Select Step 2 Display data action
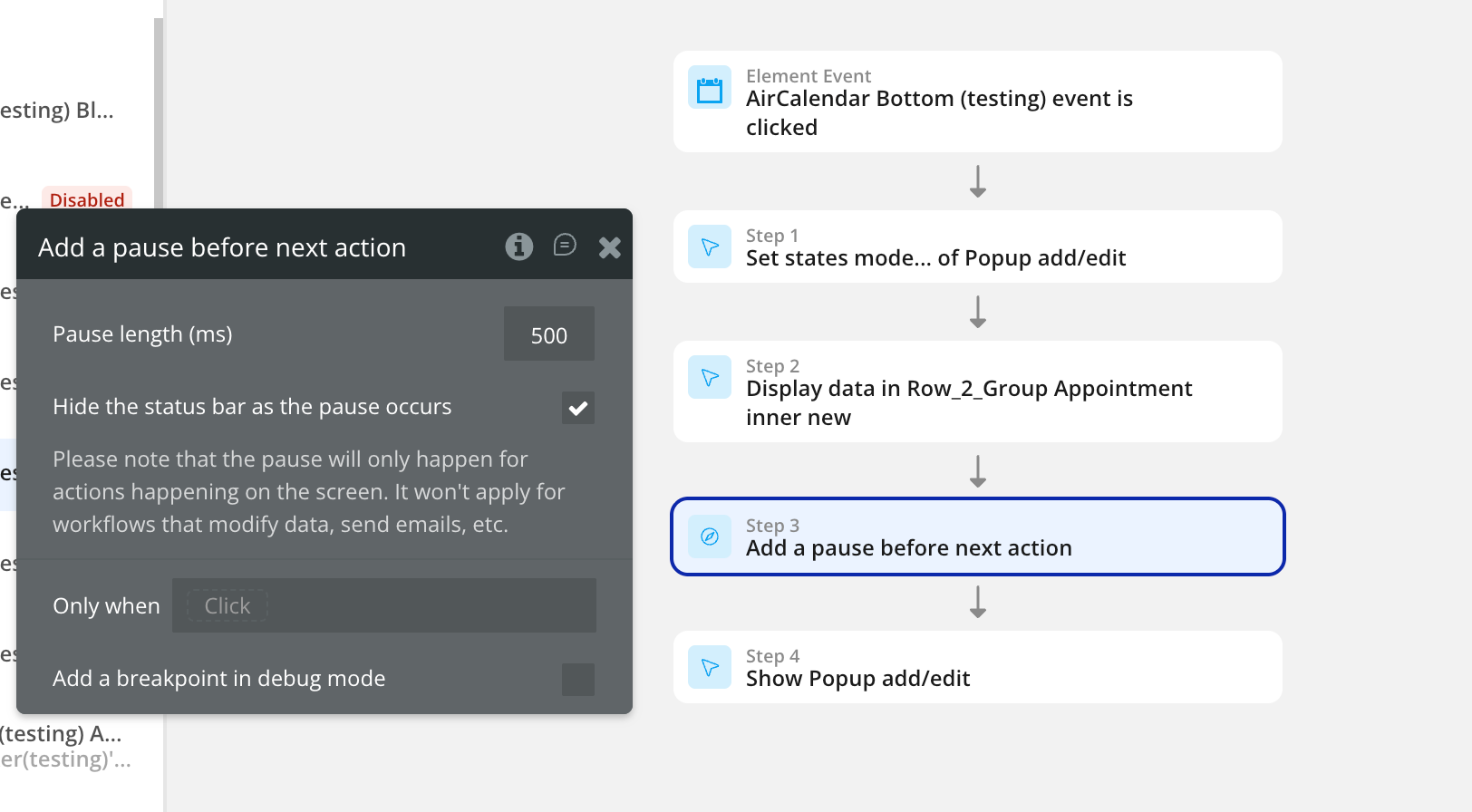Image resolution: width=1472 pixels, height=812 pixels. click(977, 391)
